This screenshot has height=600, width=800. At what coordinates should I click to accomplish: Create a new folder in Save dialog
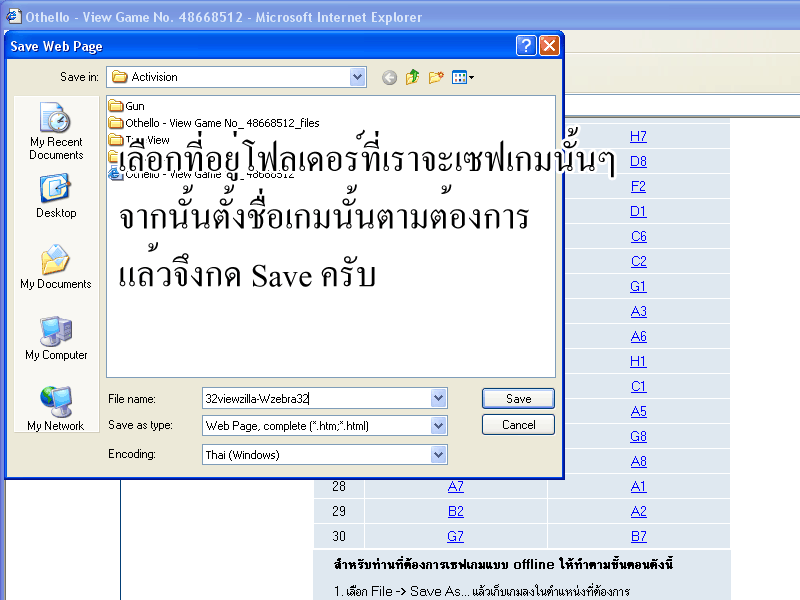coord(436,77)
